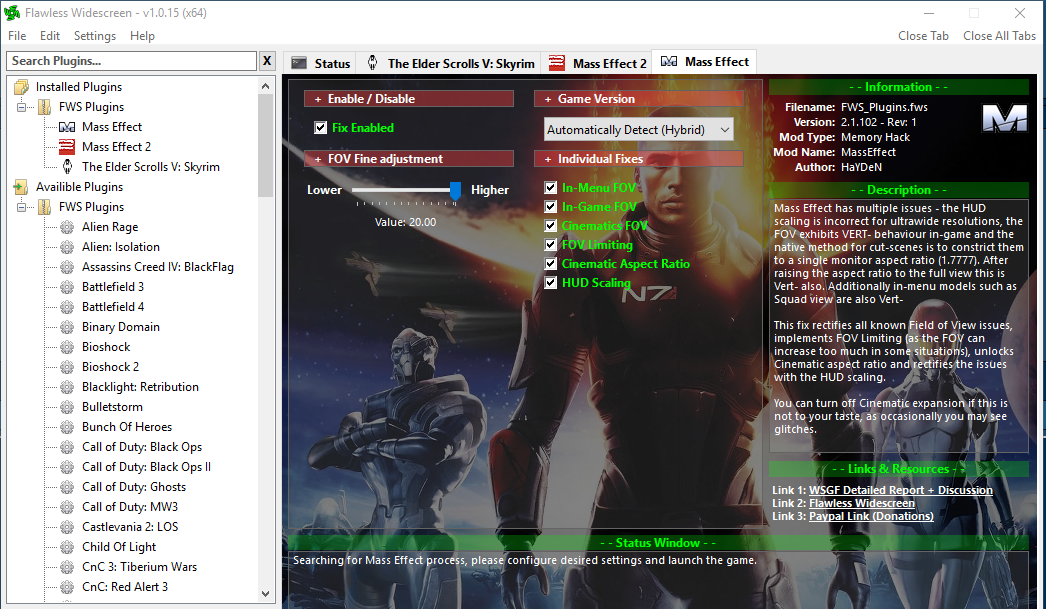Click the monitor icon on Status tab
Image resolution: width=1046 pixels, height=609 pixels.
[x=299, y=63]
